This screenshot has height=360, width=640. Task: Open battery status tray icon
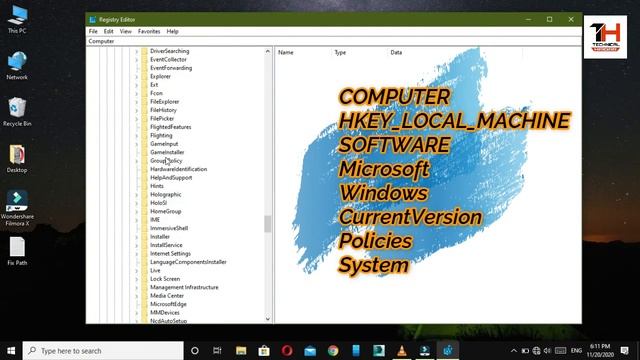[525, 351]
